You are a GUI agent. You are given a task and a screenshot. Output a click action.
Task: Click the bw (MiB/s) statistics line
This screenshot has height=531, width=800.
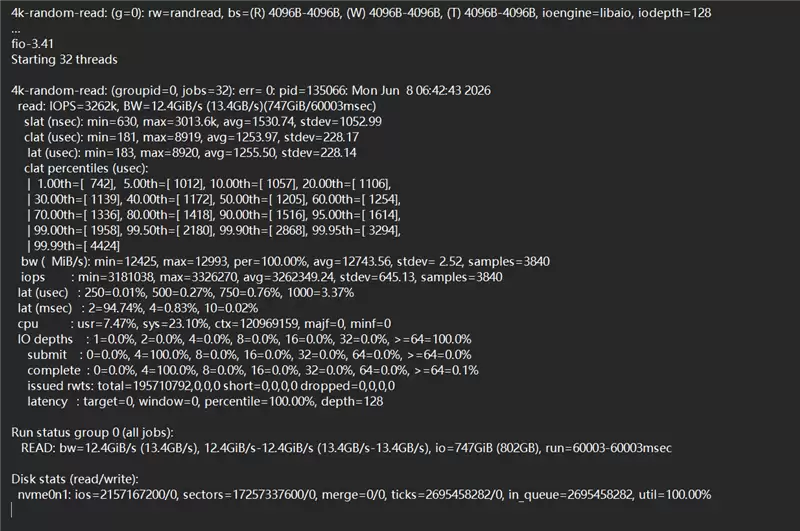[285, 262]
